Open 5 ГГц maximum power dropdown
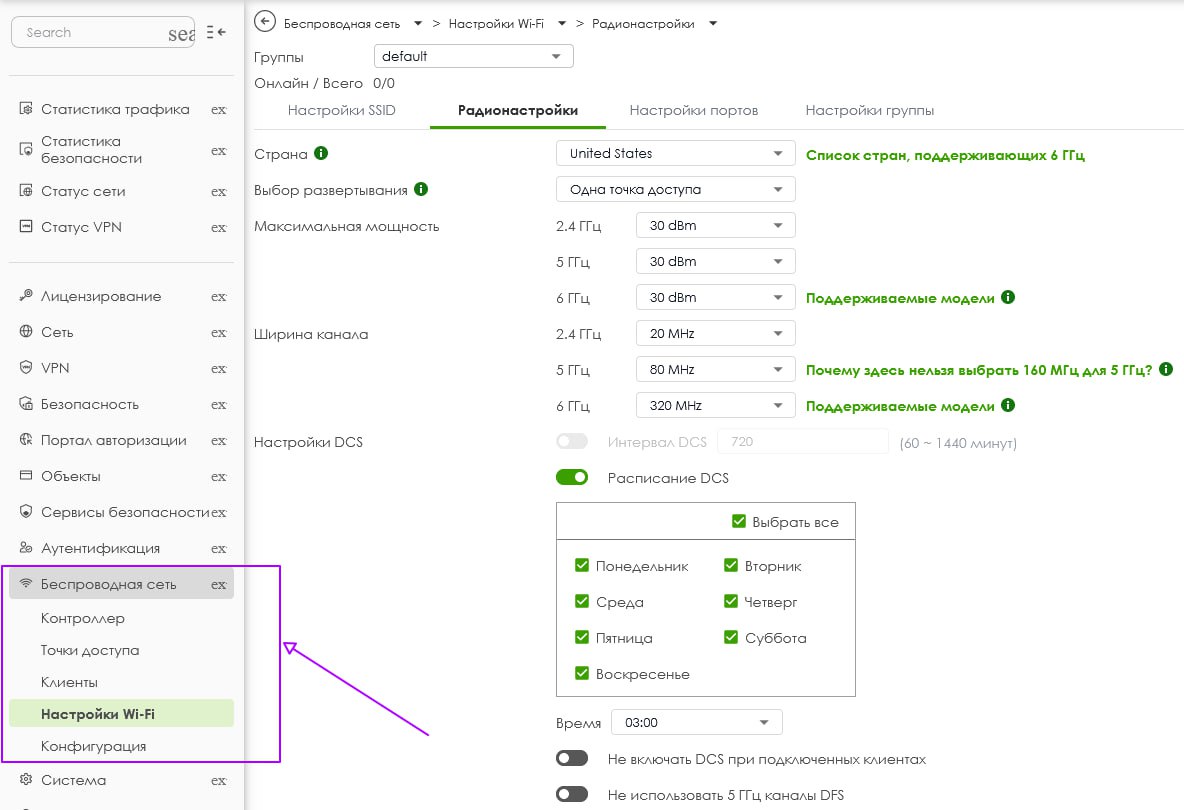 716,261
